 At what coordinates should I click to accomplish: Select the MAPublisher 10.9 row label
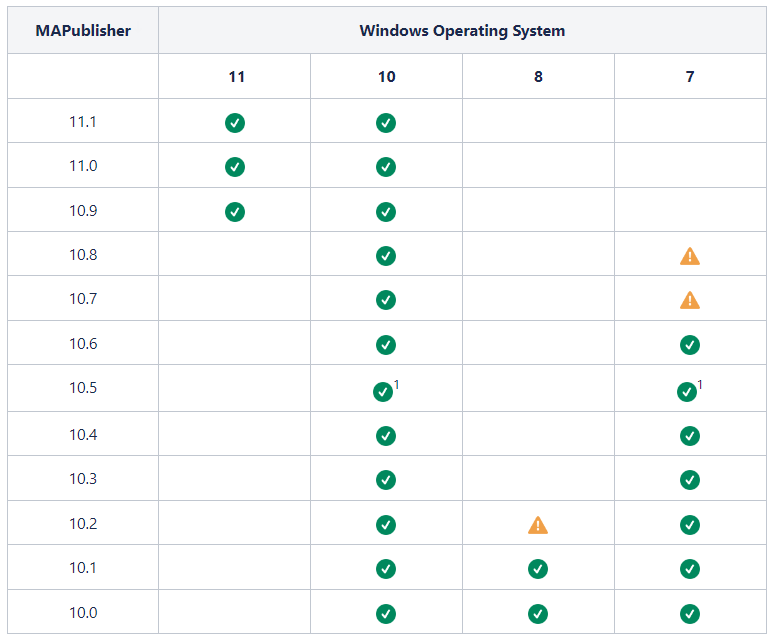pos(83,211)
